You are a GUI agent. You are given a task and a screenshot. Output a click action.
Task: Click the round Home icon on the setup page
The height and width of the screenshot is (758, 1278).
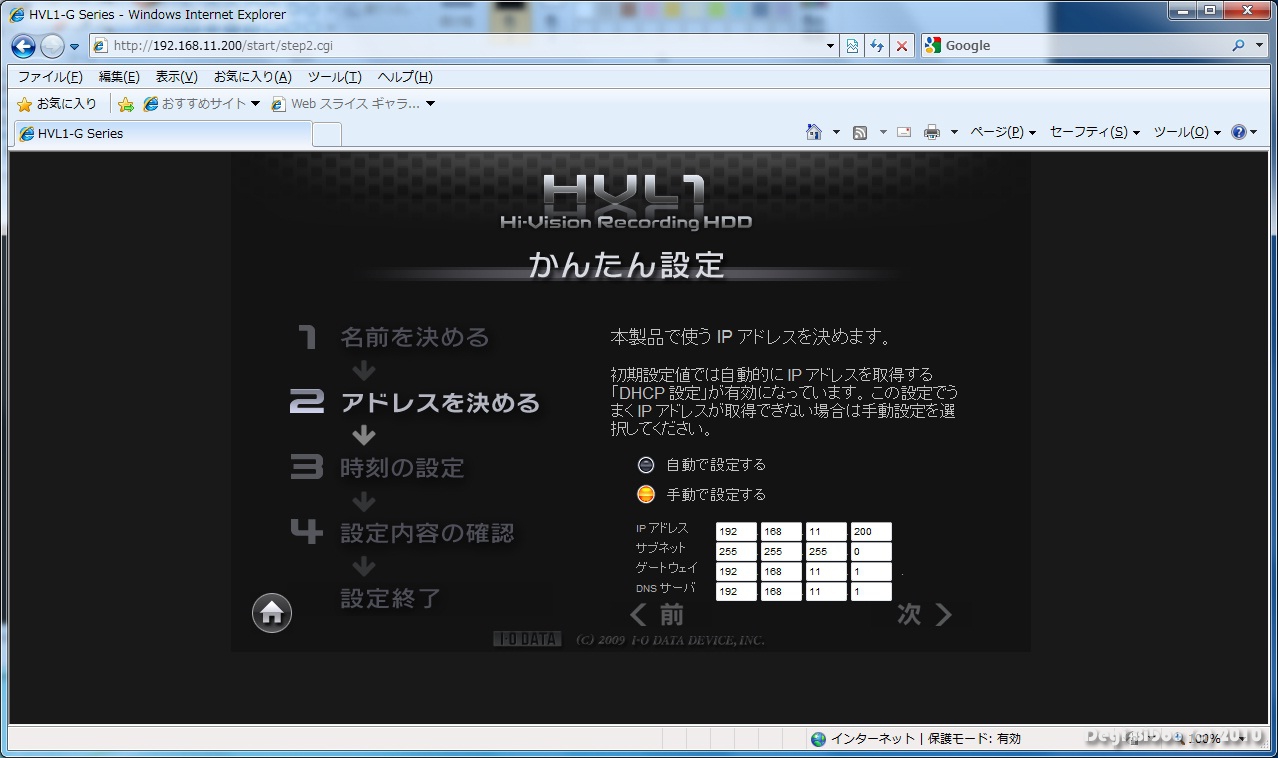(272, 613)
